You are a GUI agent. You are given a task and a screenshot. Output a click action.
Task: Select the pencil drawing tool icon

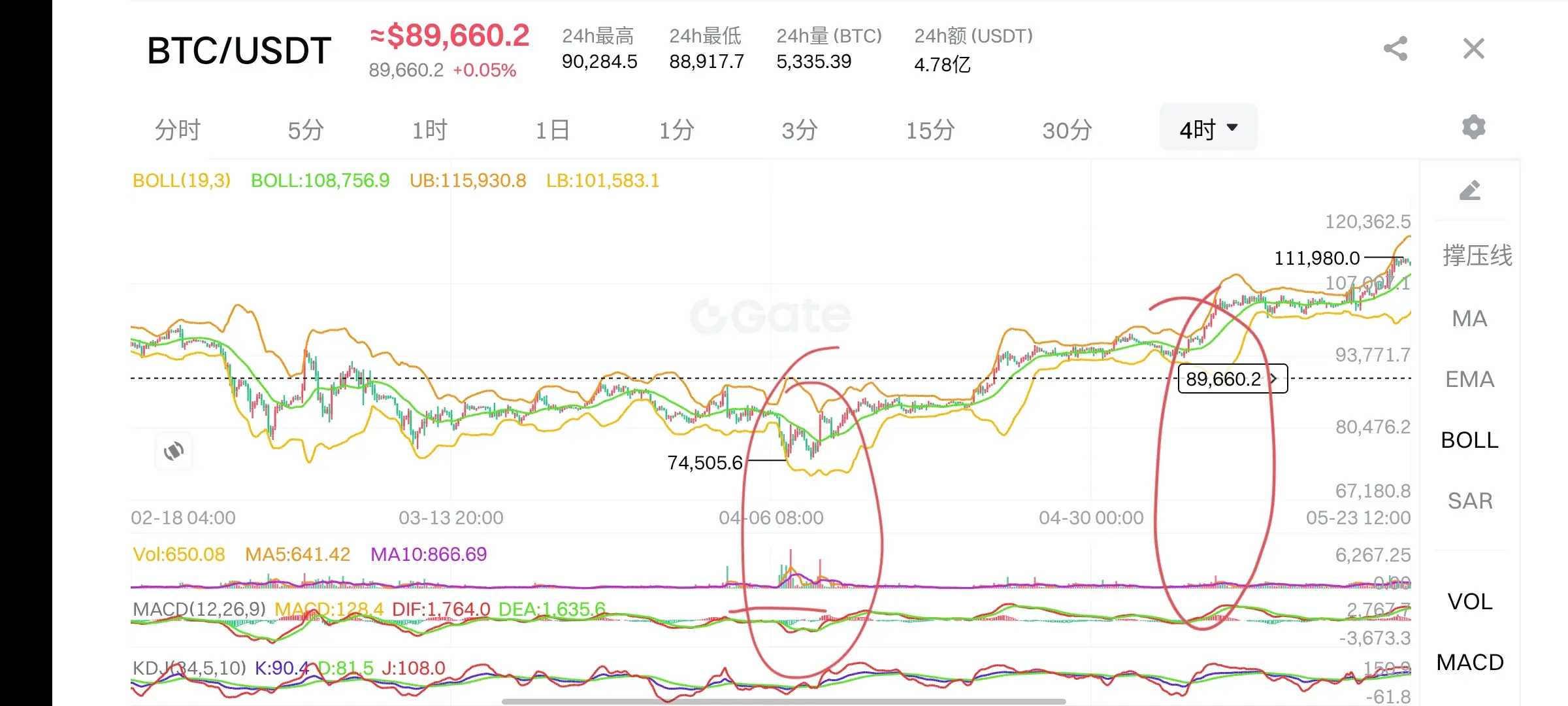tap(1469, 191)
